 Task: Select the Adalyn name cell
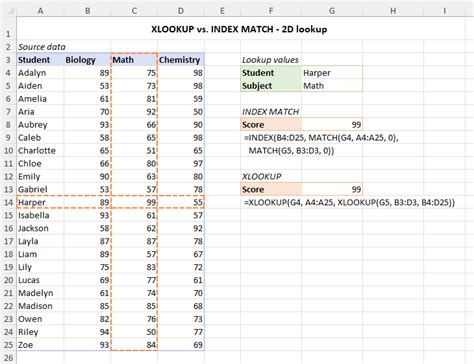[40, 73]
